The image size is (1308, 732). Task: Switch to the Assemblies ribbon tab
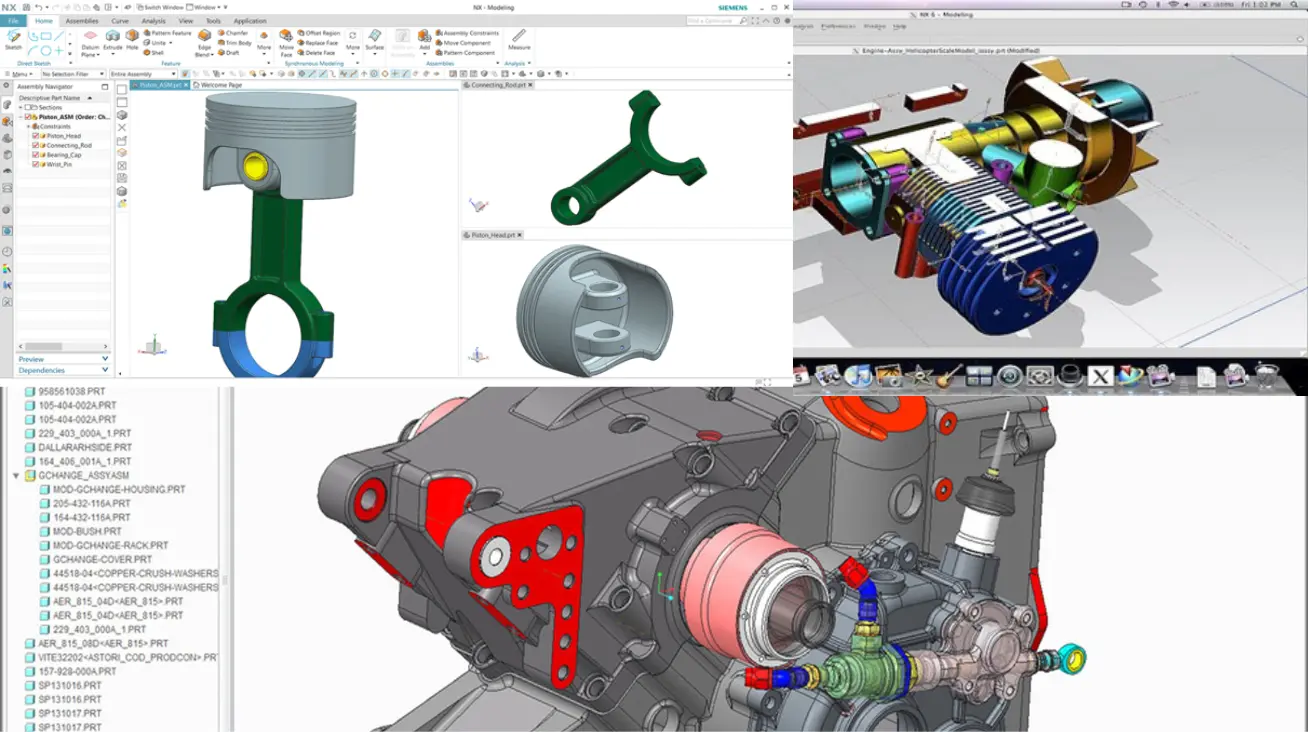(x=82, y=21)
